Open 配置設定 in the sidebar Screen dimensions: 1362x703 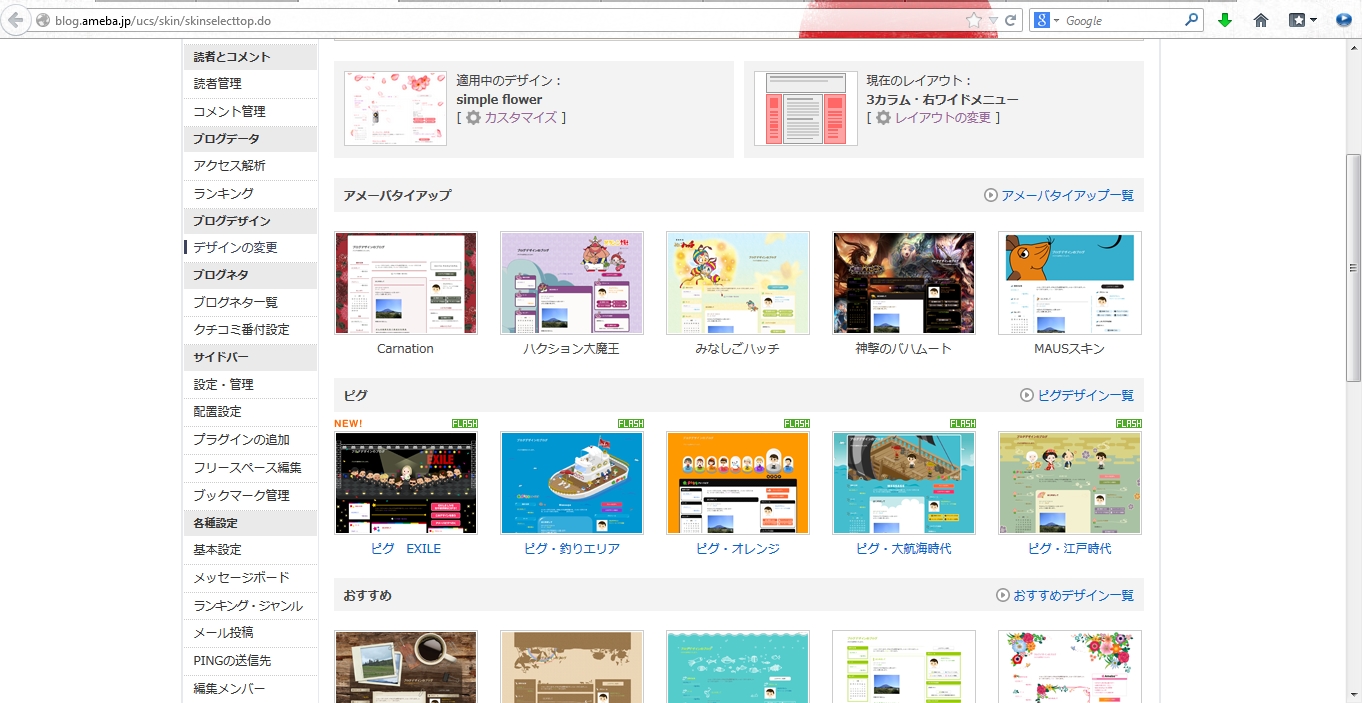click(217, 411)
